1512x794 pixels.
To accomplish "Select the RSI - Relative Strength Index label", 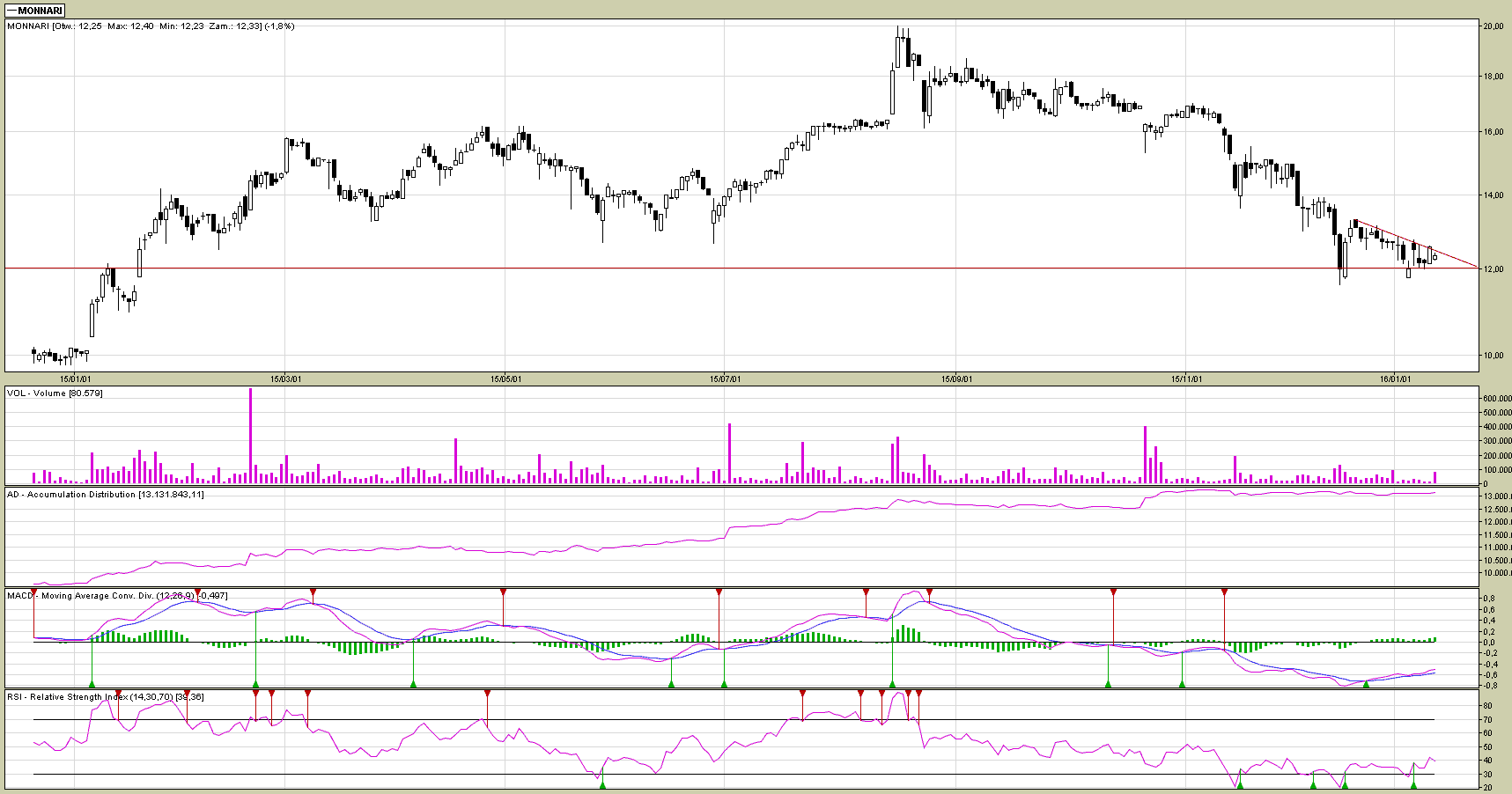I will tap(105, 697).
